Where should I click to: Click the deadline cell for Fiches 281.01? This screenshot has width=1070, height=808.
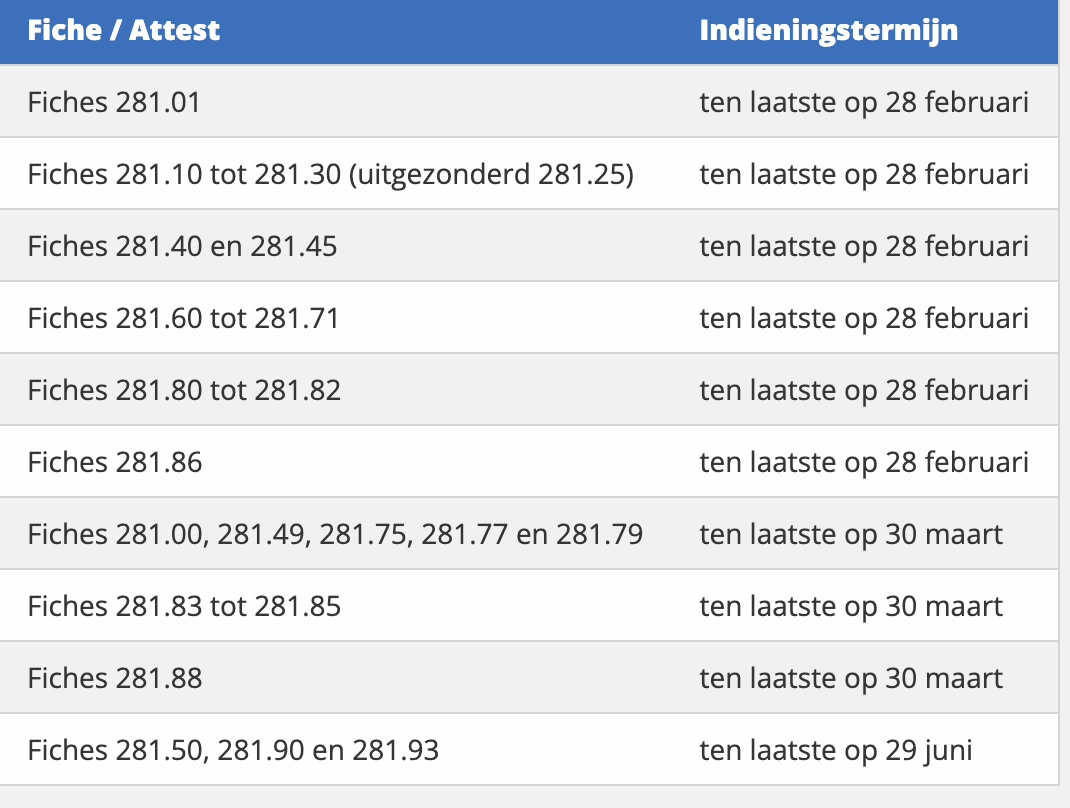(864, 102)
